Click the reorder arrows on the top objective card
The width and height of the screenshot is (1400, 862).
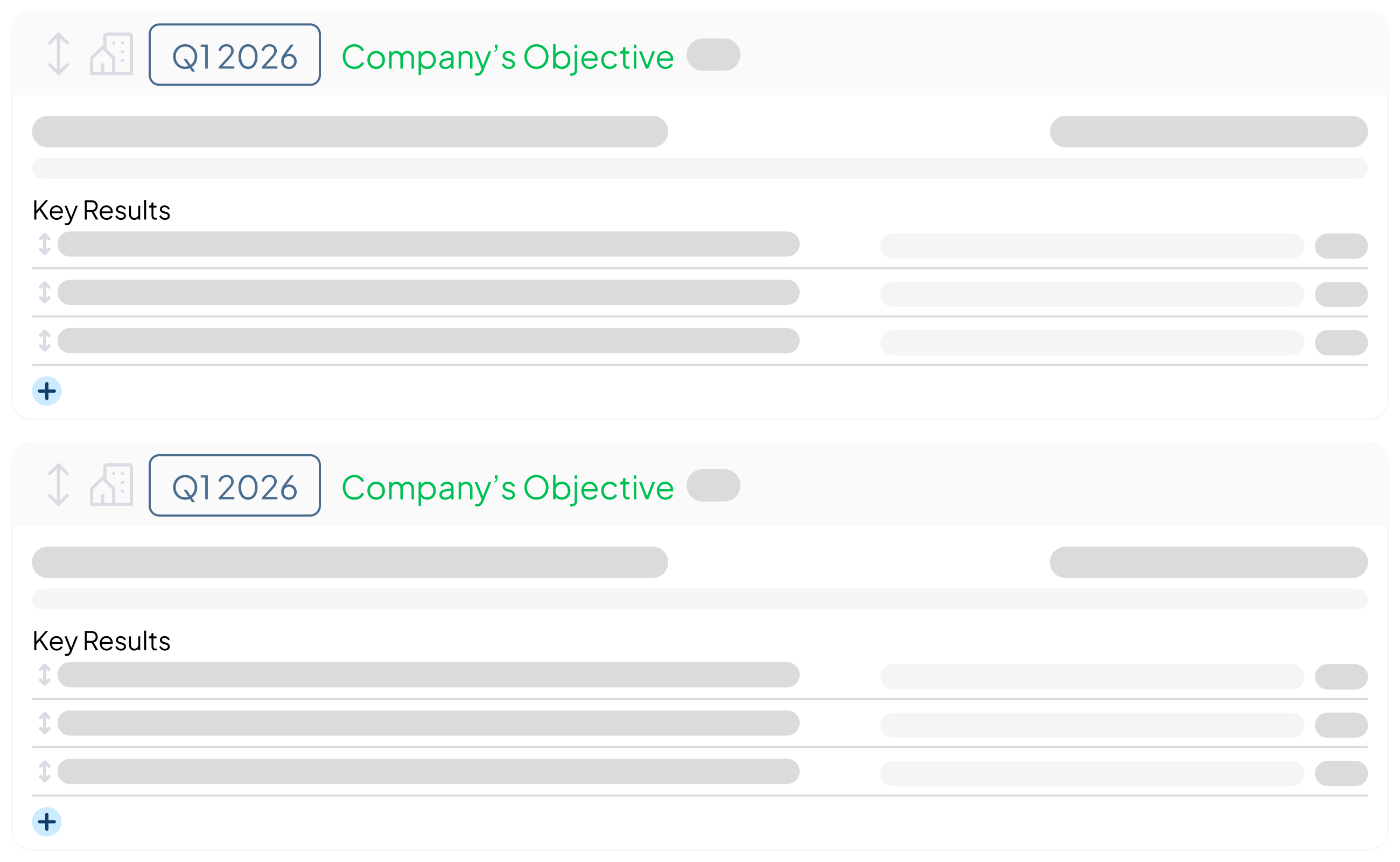(58, 54)
